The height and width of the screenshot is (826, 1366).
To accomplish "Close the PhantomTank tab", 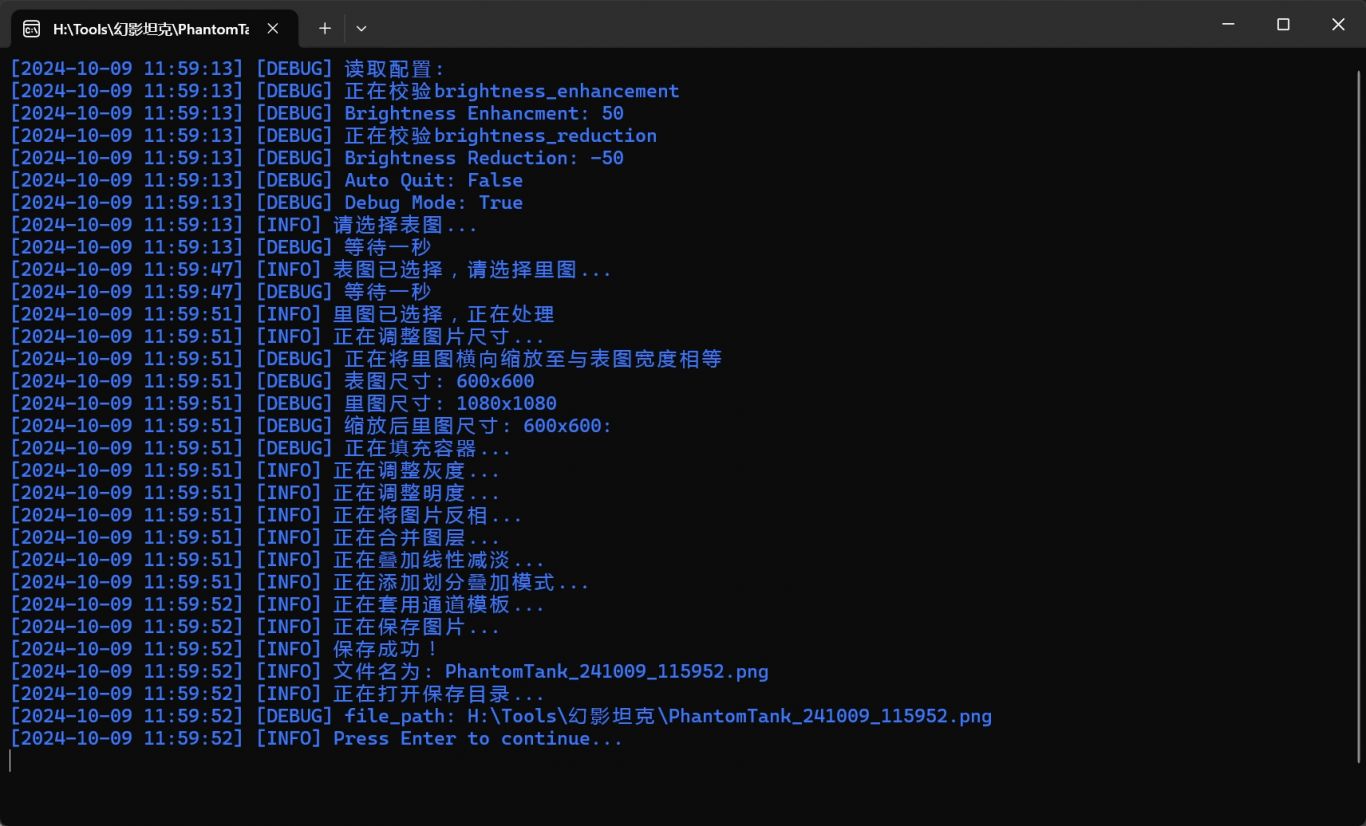I will (273, 28).
